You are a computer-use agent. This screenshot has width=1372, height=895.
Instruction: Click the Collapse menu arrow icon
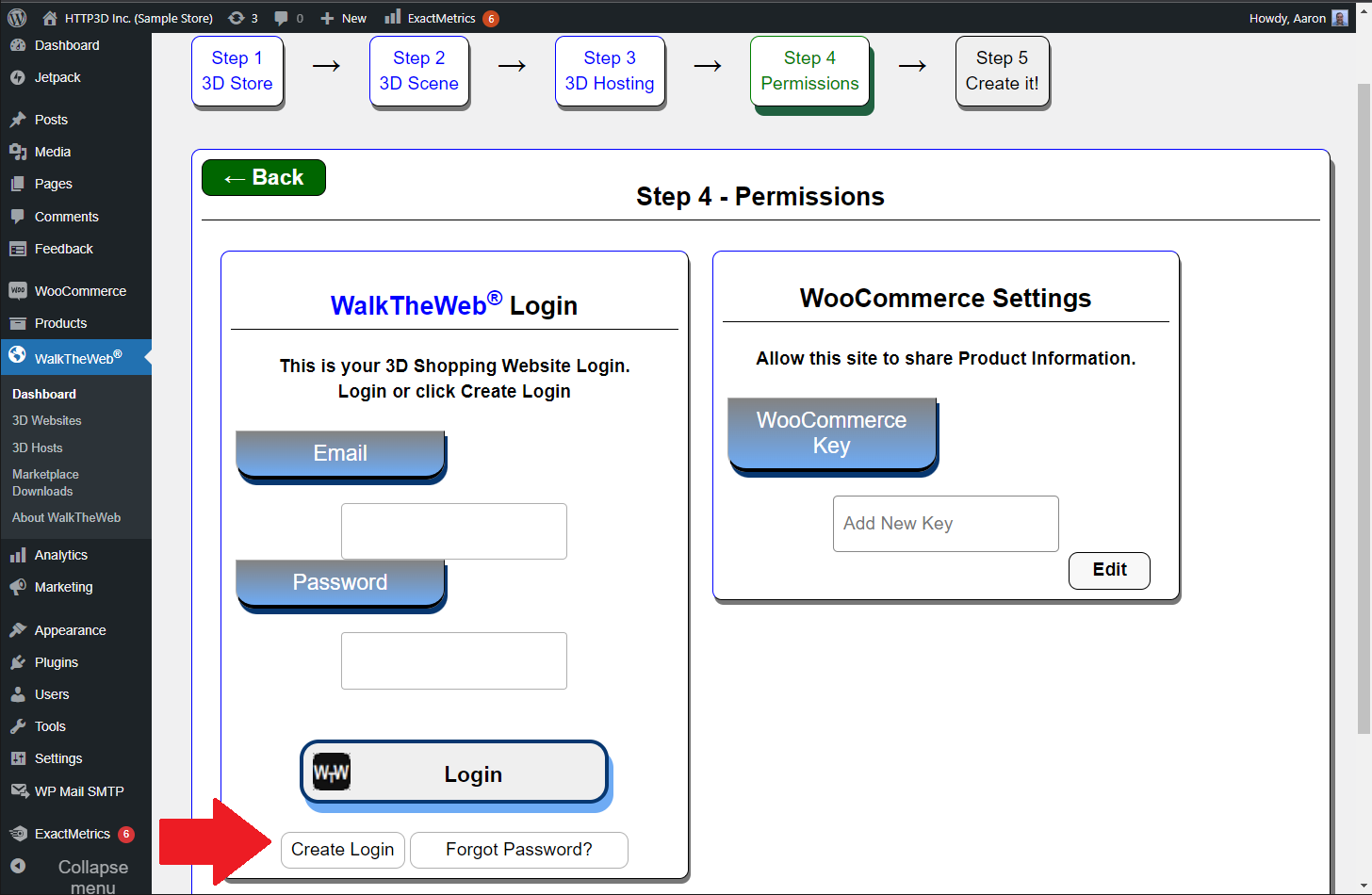[x=17, y=866]
